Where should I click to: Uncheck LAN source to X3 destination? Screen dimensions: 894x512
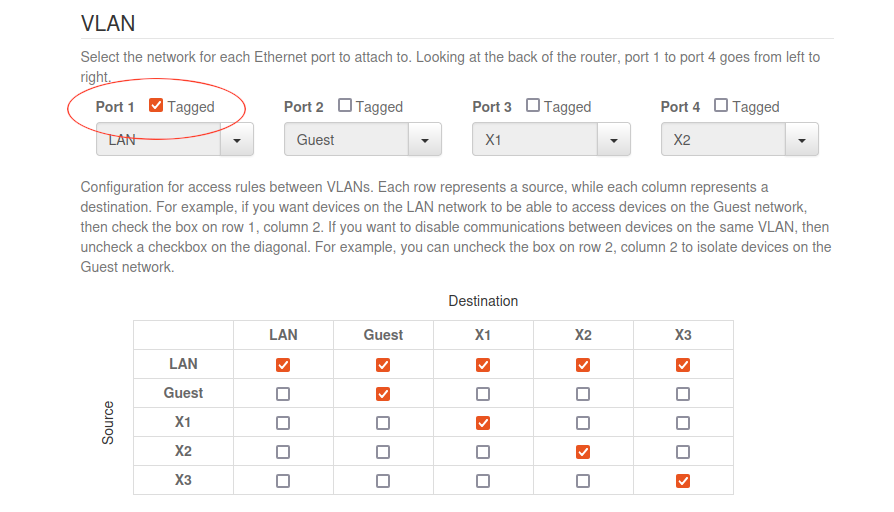pyautogui.click(x=683, y=365)
